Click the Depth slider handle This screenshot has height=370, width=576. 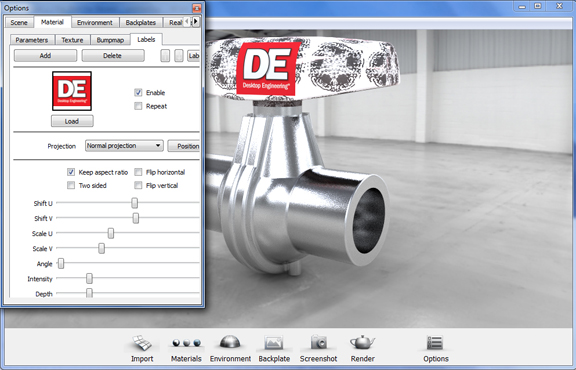pyautogui.click(x=89, y=293)
